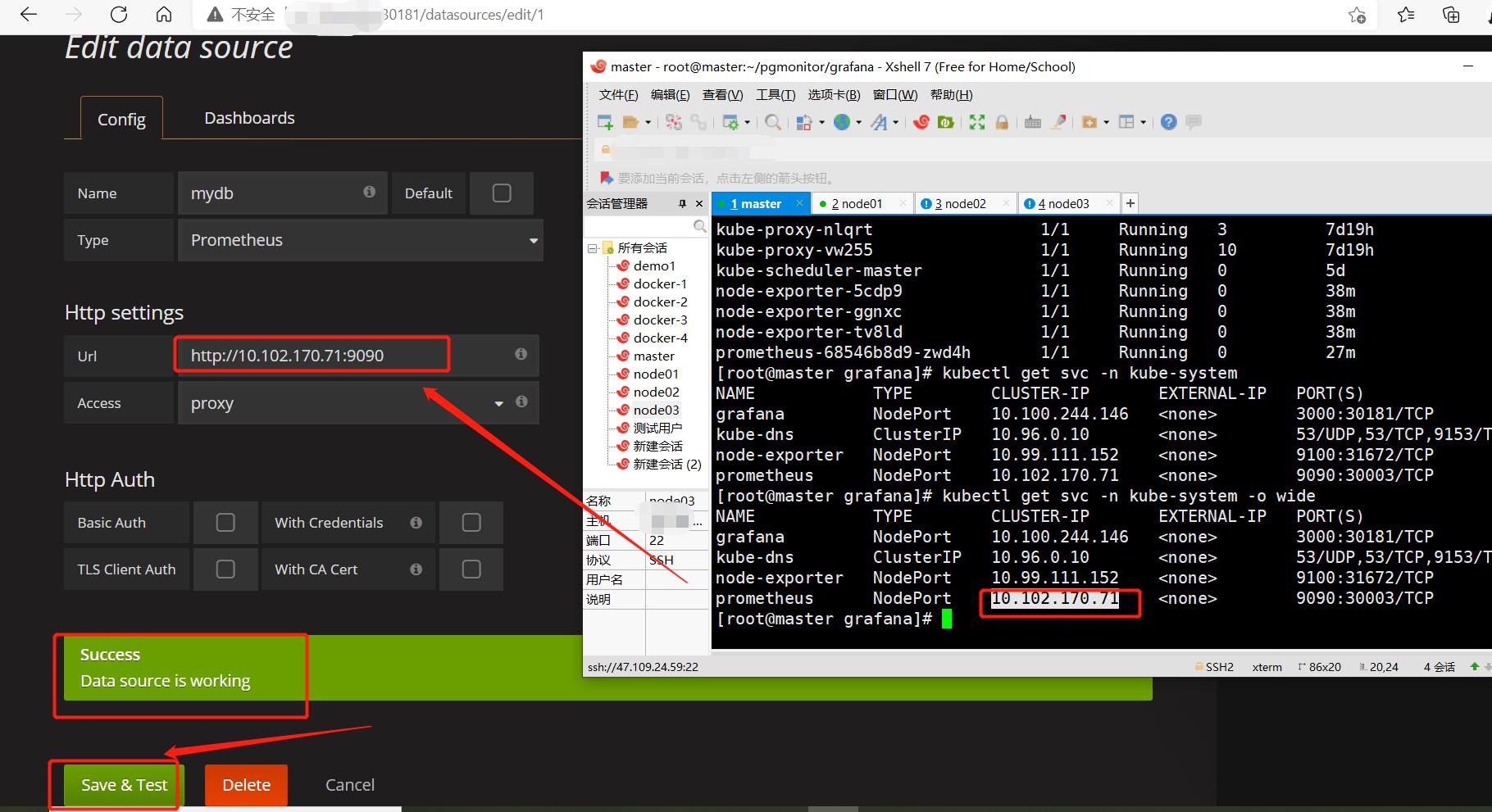Click the info icon beside With Credentials
1492x812 pixels.
pyautogui.click(x=416, y=523)
